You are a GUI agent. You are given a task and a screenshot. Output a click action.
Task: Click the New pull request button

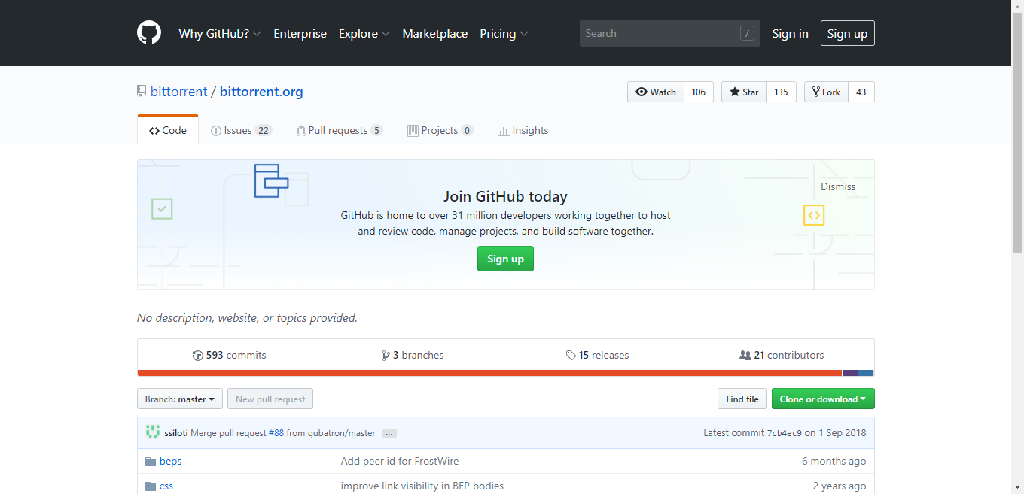270,399
